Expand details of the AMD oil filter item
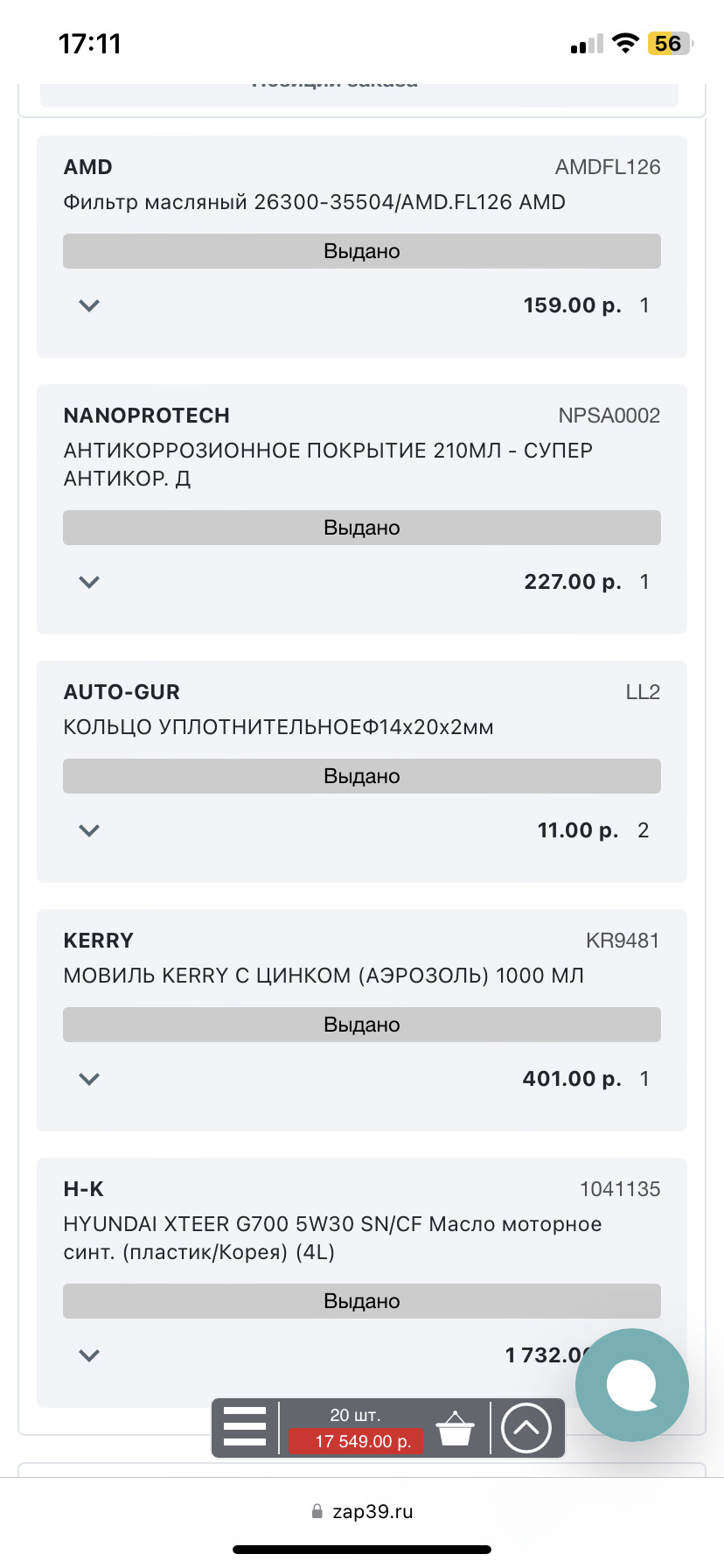The image size is (724, 1568). pyautogui.click(x=89, y=305)
